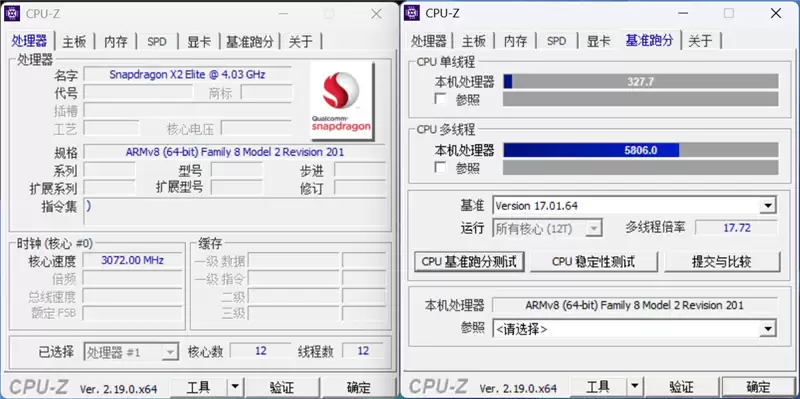Switch to 主板 tab in left window
The height and width of the screenshot is (399, 800).
tap(74, 41)
